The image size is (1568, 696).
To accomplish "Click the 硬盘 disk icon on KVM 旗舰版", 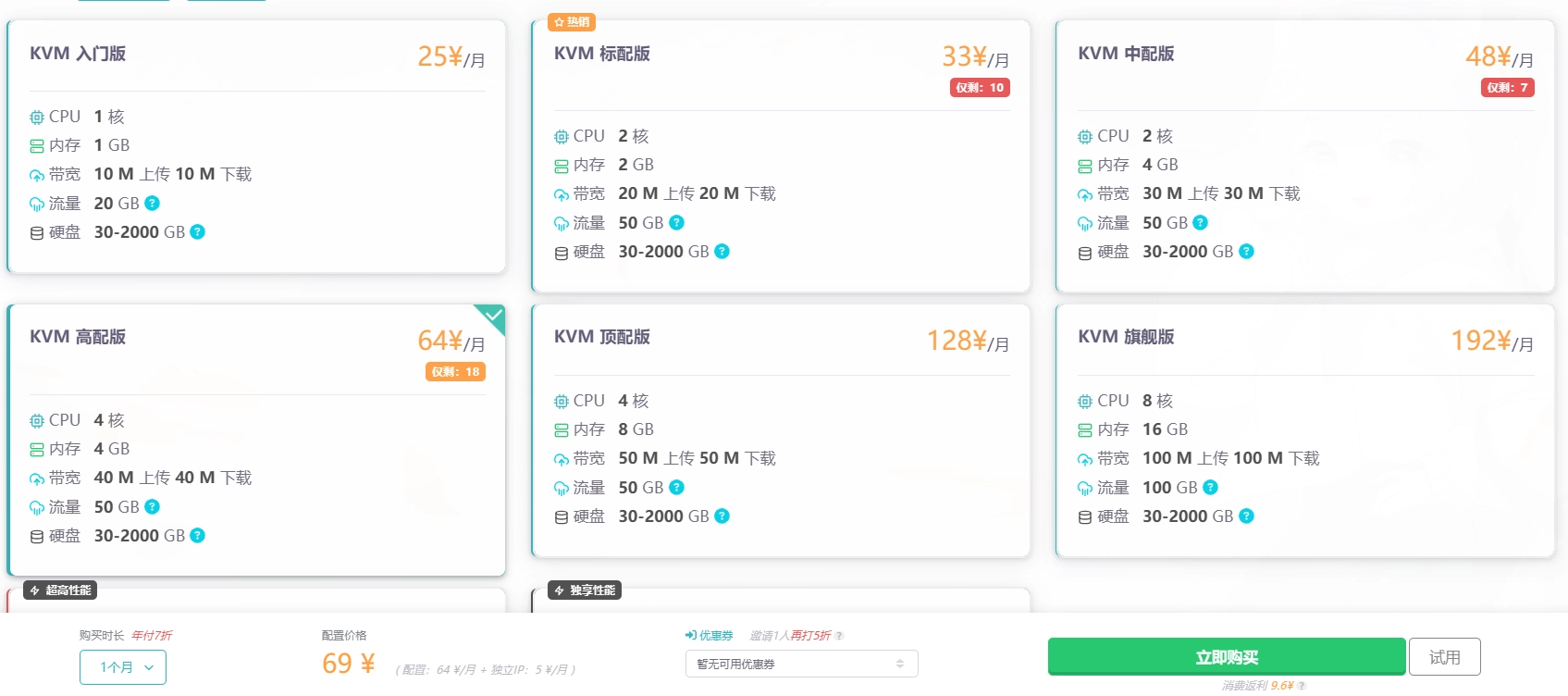I will tap(1084, 516).
